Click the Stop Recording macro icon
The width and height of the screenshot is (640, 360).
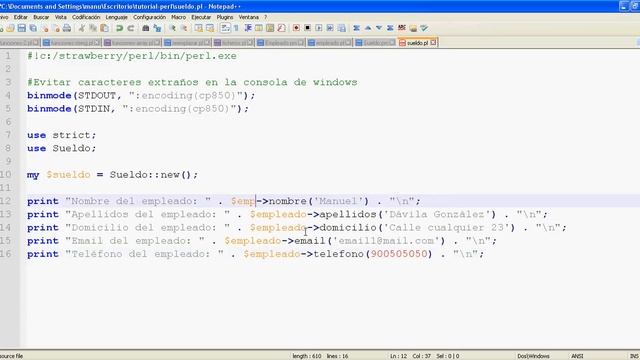307,28
